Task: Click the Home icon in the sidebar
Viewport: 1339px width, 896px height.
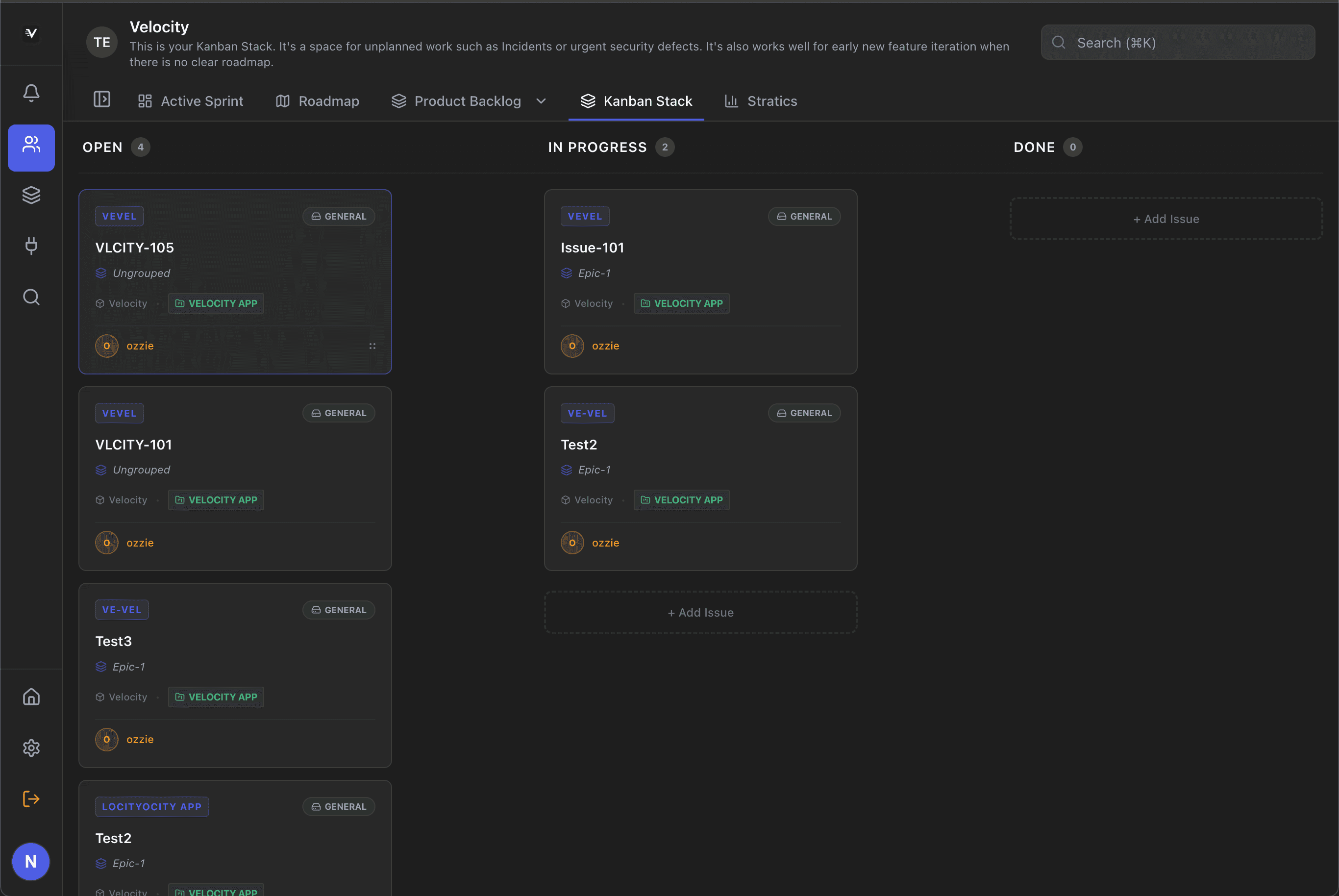Action: click(31, 697)
